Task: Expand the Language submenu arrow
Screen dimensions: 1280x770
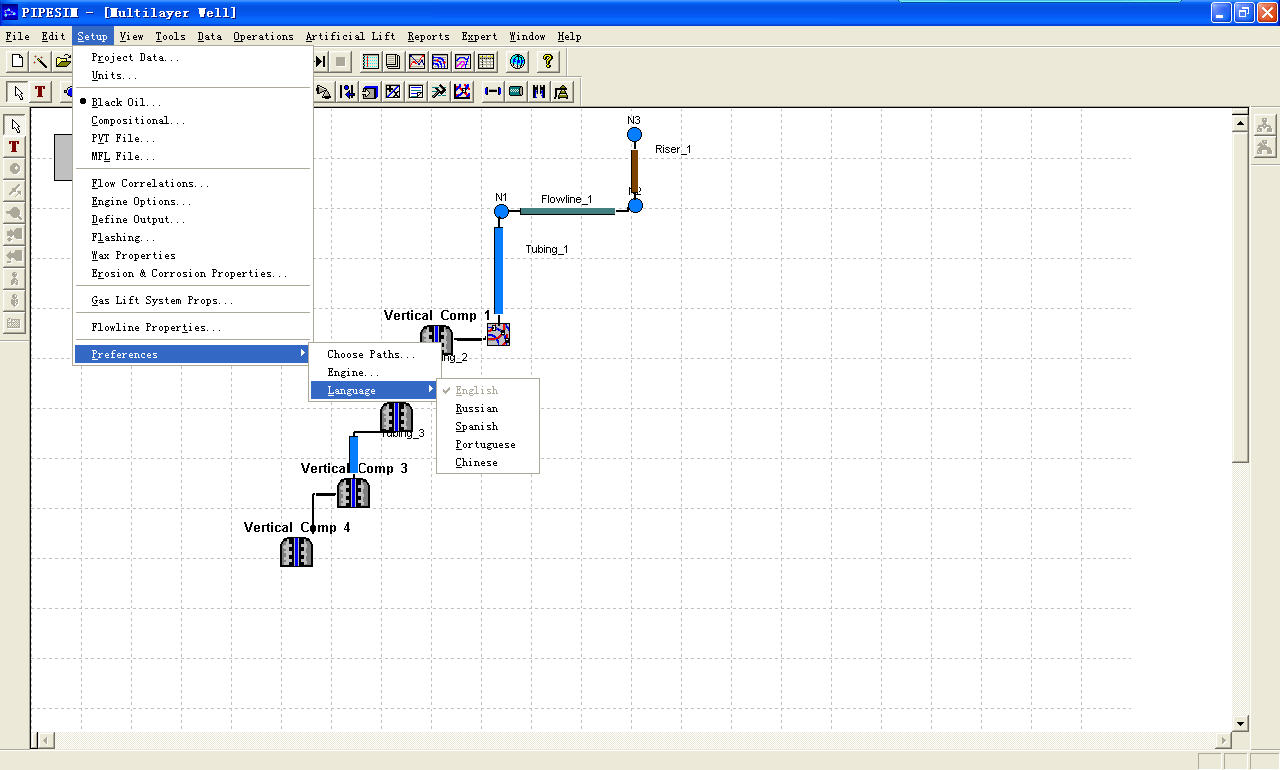Action: coord(431,390)
